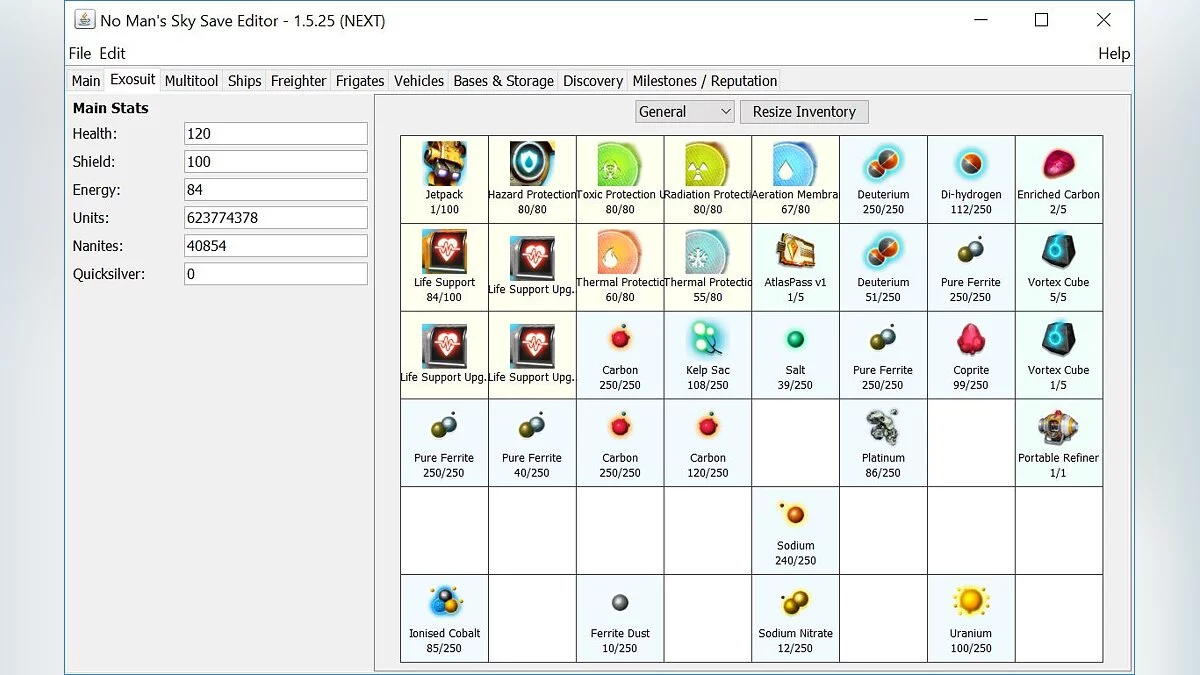Select the Ionised Cobalt icon
Screen dimensions: 1200x675
coord(444,602)
